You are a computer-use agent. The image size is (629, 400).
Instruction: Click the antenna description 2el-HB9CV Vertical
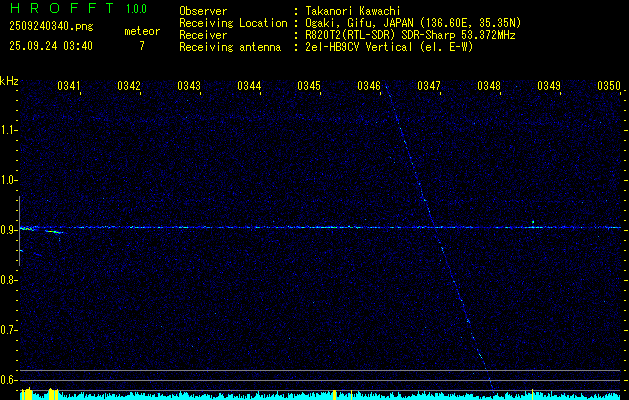(359, 47)
